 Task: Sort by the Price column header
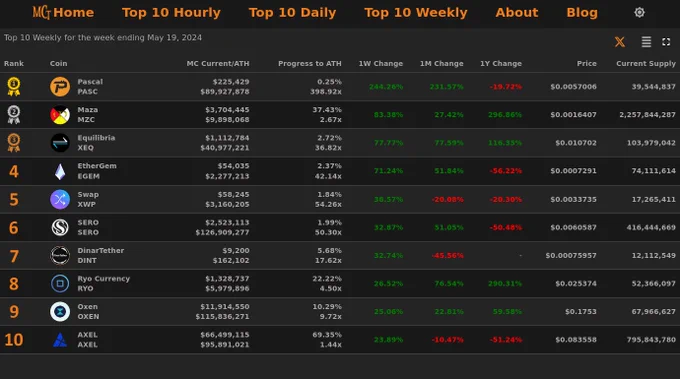click(587, 63)
